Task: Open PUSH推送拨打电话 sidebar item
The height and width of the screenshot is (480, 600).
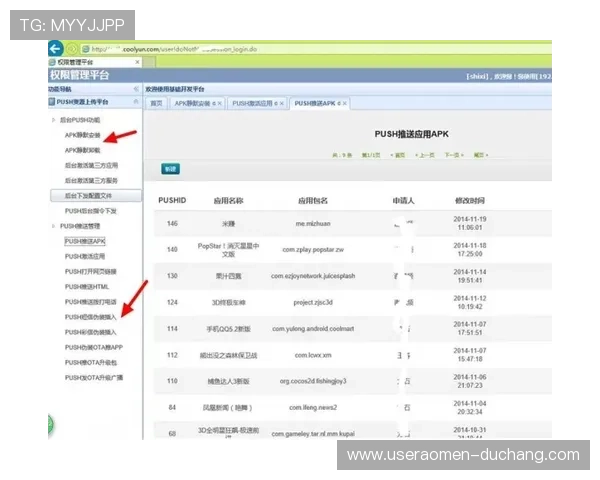Action: tap(91, 302)
